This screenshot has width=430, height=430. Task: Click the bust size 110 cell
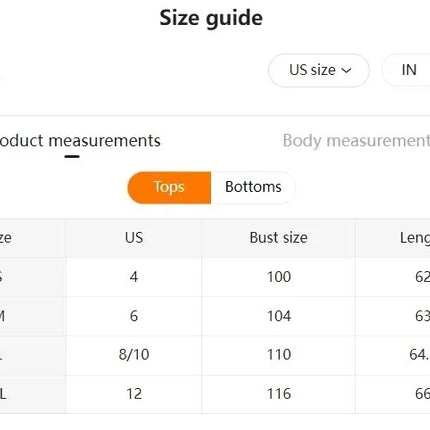coord(278,355)
